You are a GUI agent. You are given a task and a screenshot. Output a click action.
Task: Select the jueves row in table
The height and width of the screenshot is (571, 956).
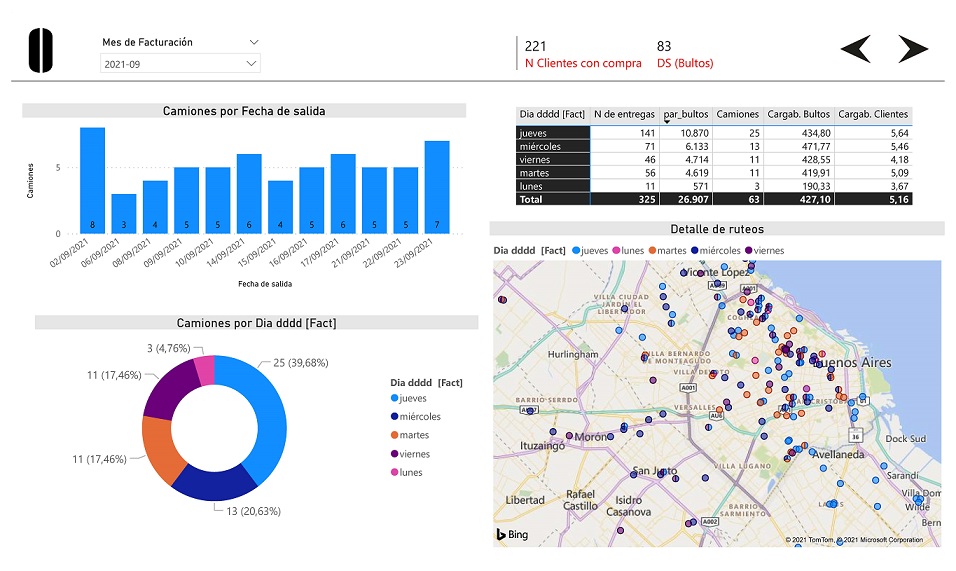coord(714,133)
